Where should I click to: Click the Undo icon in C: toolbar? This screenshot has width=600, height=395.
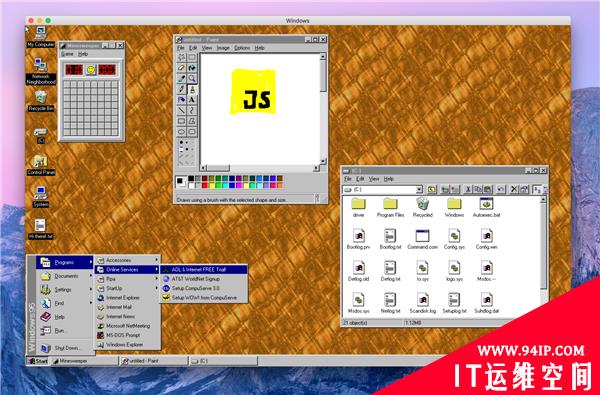pos(501,189)
